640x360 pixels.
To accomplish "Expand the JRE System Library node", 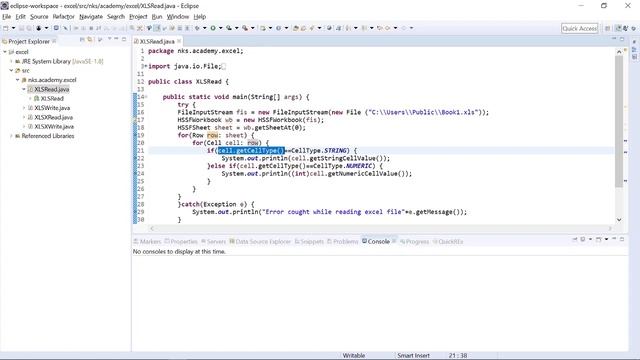I will click(x=11, y=61).
